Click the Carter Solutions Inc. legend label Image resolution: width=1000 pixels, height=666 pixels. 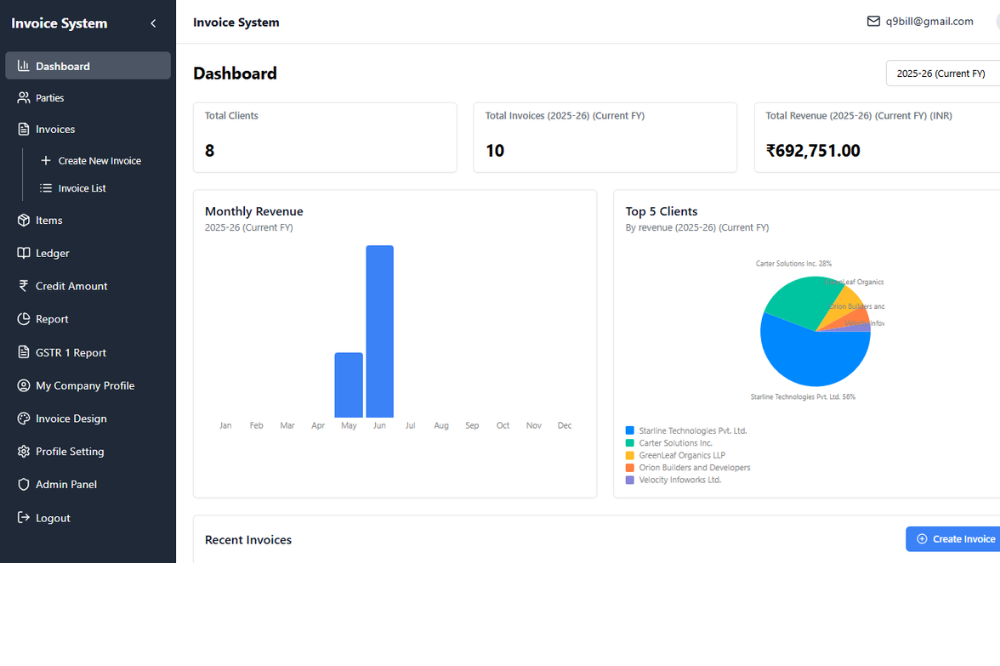pyautogui.click(x=675, y=443)
